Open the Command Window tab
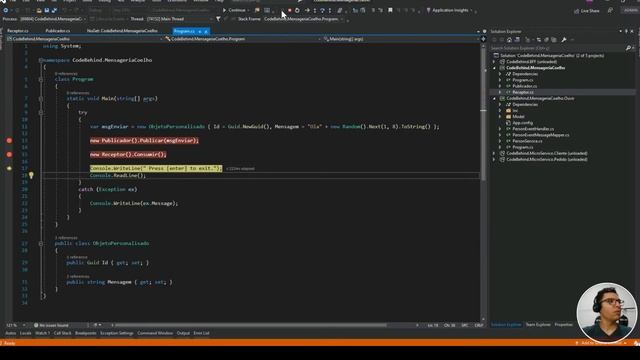 pyautogui.click(x=155, y=333)
